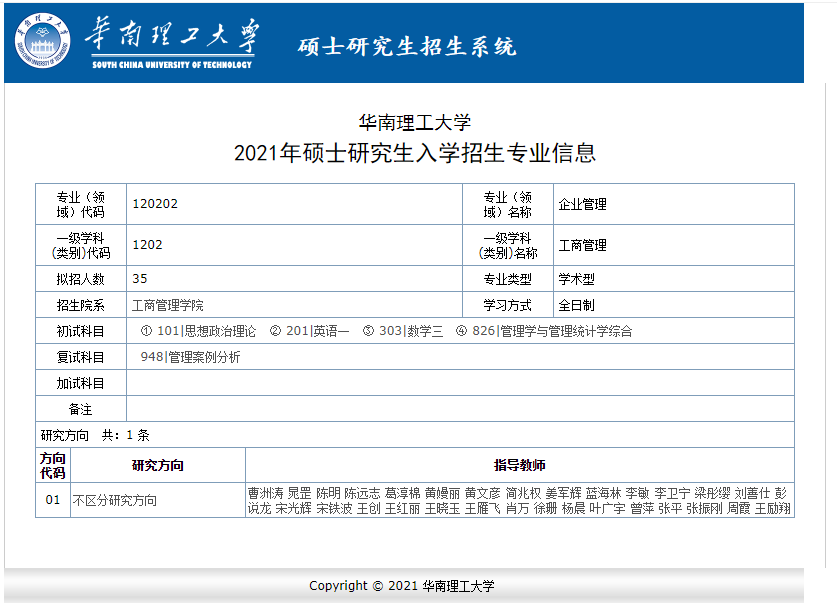The image size is (837, 609).
Task: Click the department value 工商管理学院
Action: [168, 305]
